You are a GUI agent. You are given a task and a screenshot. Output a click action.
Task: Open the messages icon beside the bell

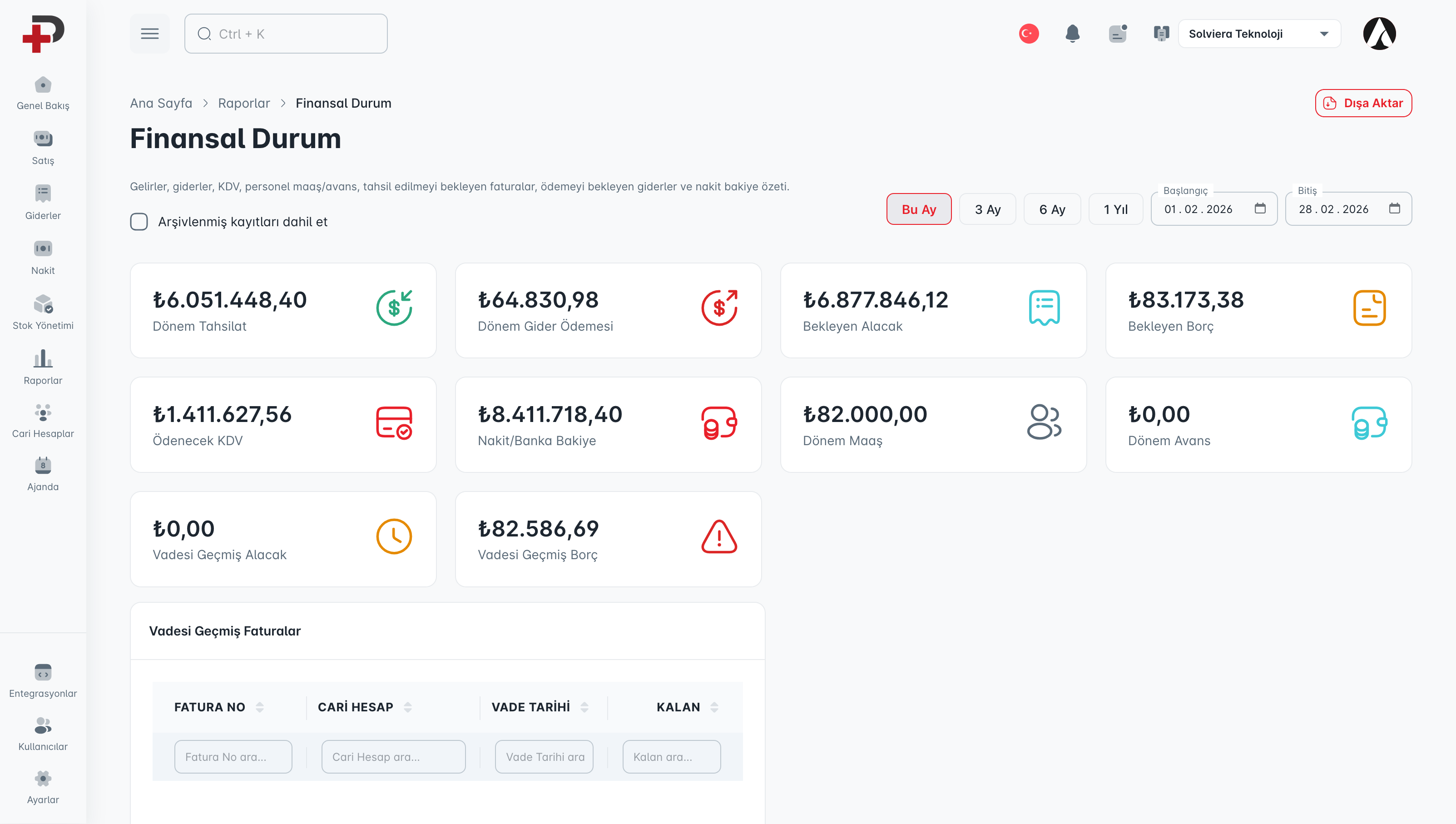(x=1117, y=34)
